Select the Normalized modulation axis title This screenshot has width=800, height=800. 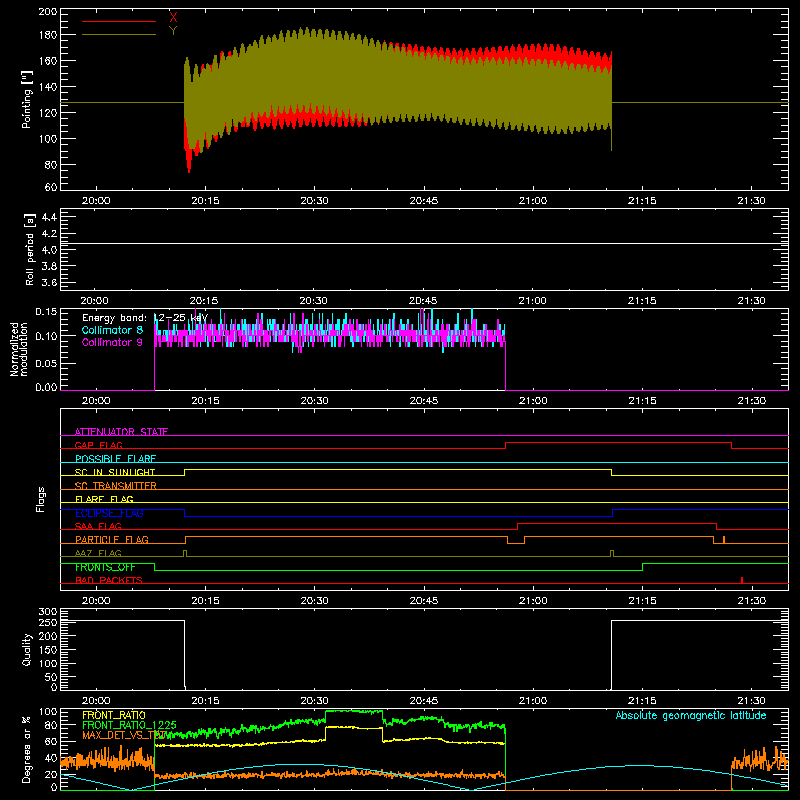click(x=19, y=349)
